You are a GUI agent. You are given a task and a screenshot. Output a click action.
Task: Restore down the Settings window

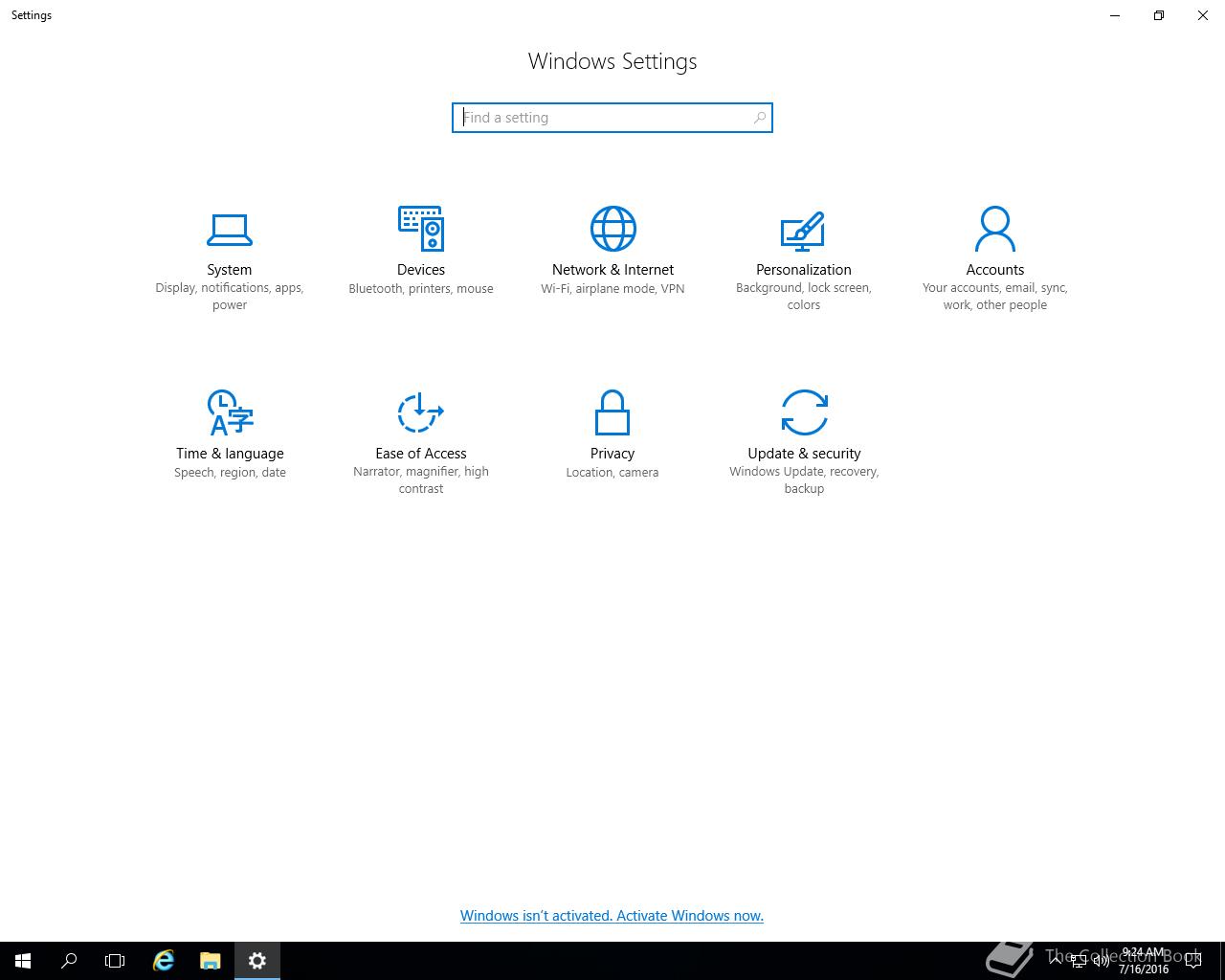pyautogui.click(x=1159, y=15)
